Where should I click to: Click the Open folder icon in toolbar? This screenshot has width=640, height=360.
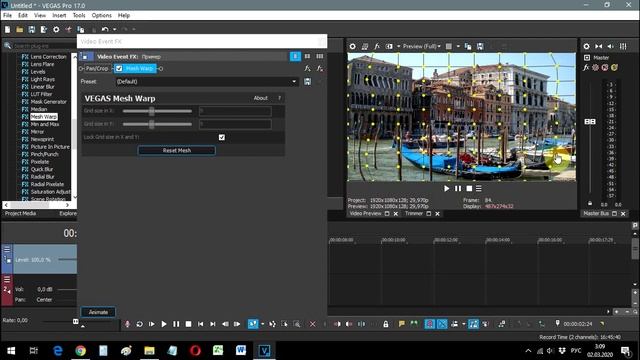click(20, 29)
